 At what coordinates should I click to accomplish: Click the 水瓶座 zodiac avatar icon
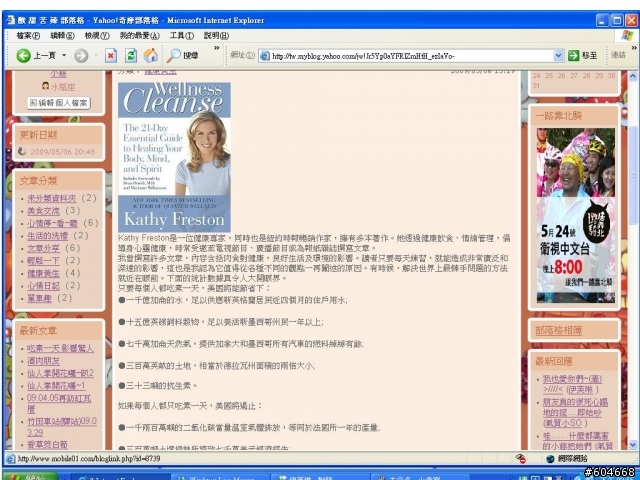45,86
